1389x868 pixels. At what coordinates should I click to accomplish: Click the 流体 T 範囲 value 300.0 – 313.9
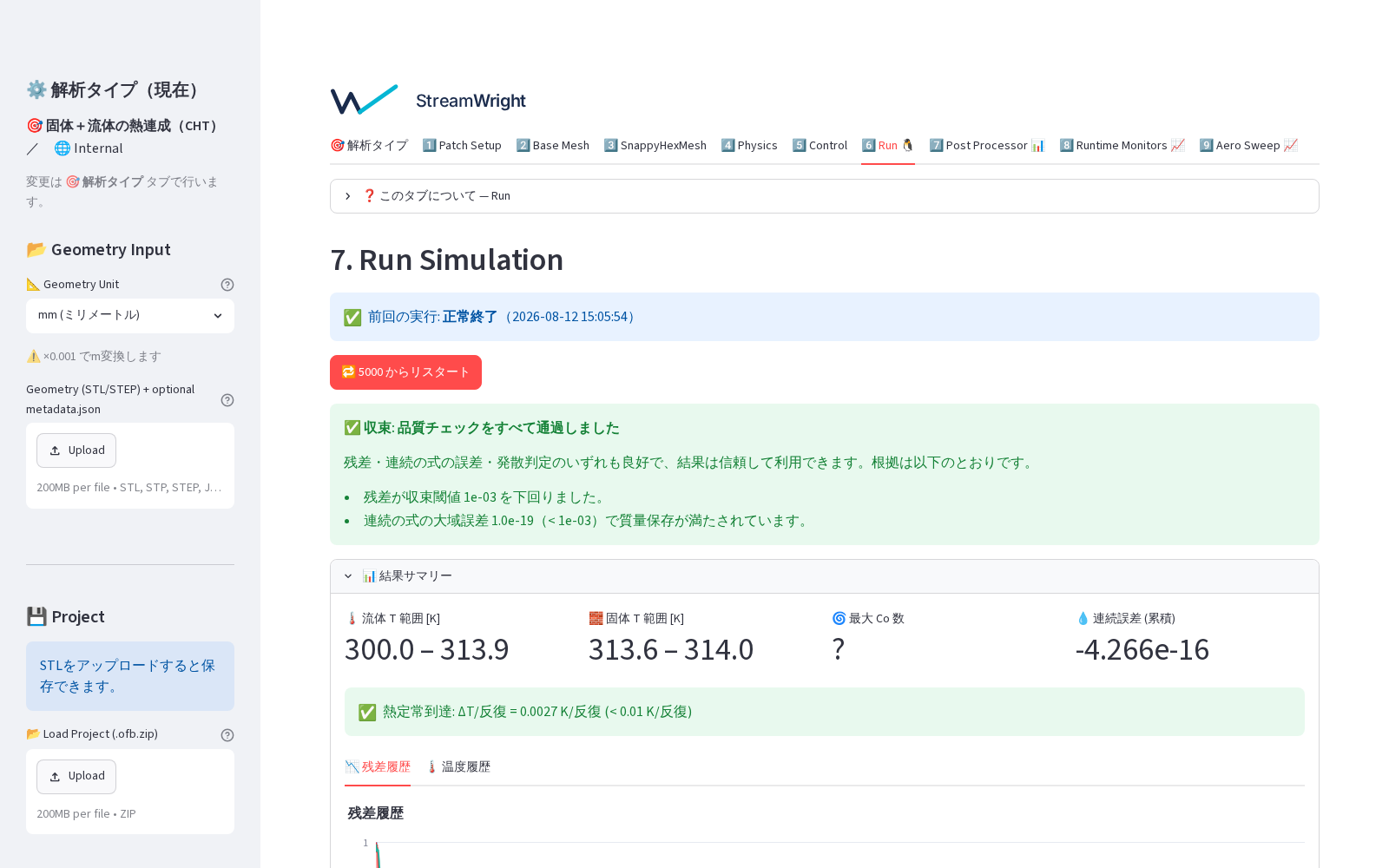pyautogui.click(x=427, y=649)
